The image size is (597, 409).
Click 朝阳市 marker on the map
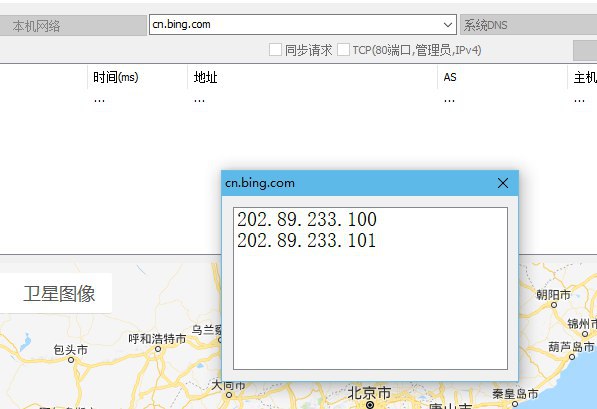554,305
